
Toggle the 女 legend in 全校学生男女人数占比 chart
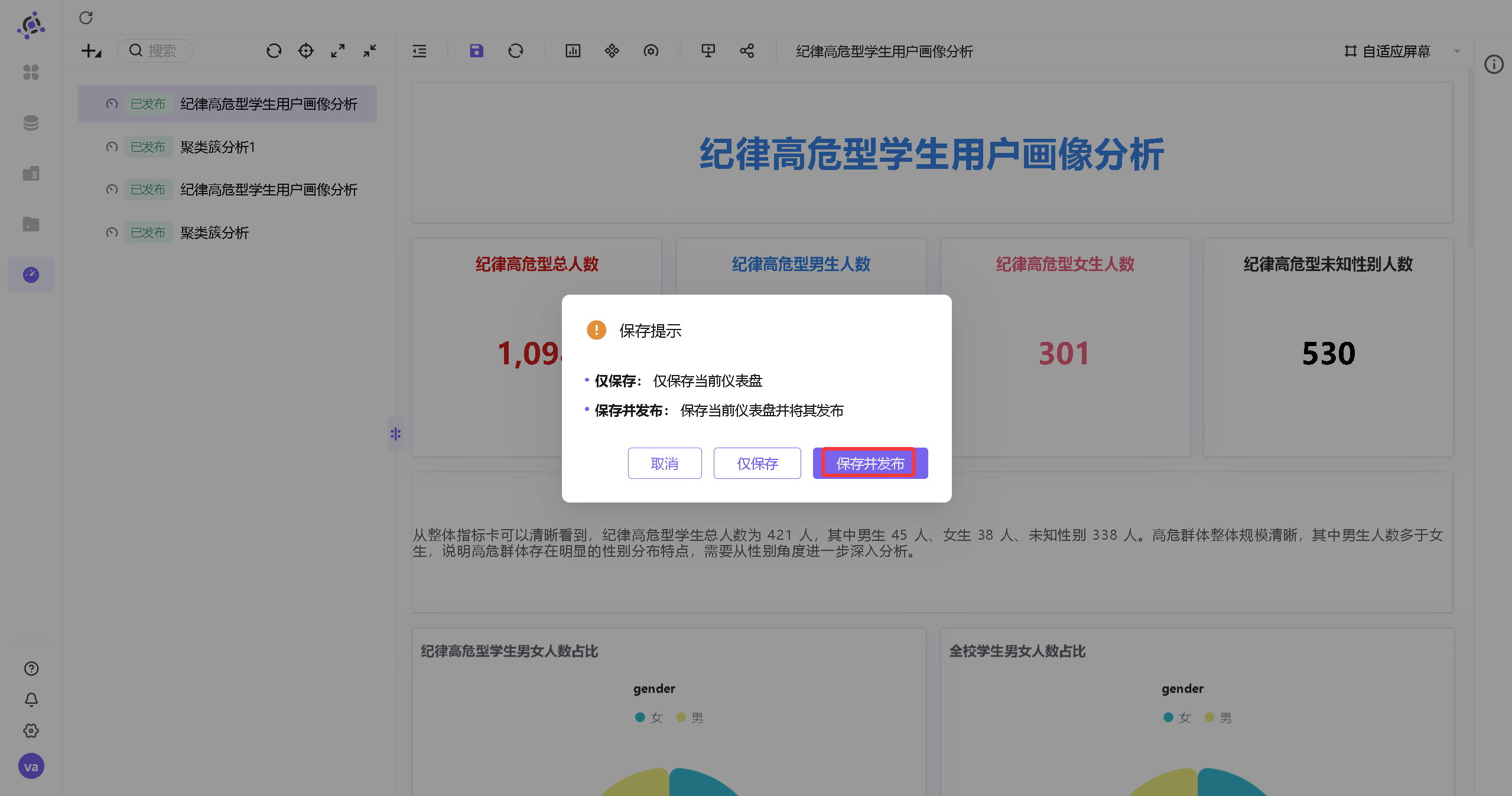click(1177, 718)
